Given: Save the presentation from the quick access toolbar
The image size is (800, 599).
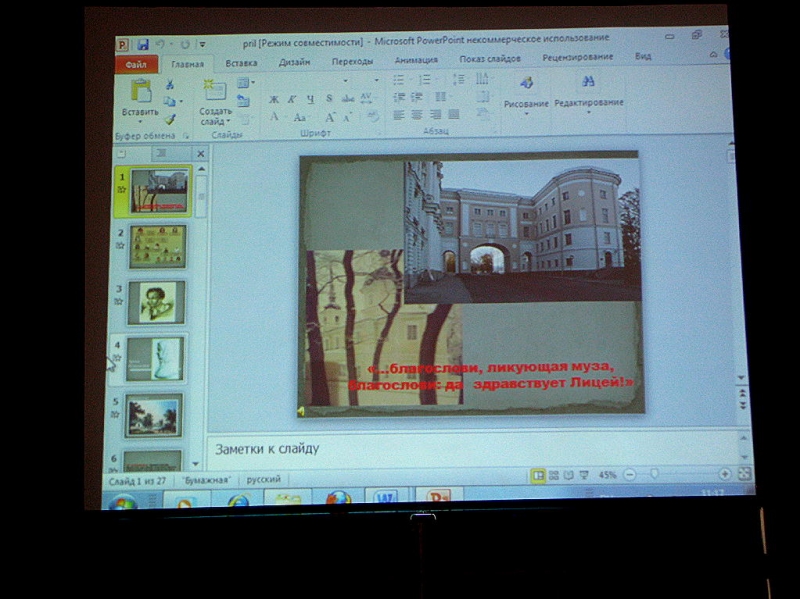Looking at the screenshot, I should pyautogui.click(x=142, y=44).
